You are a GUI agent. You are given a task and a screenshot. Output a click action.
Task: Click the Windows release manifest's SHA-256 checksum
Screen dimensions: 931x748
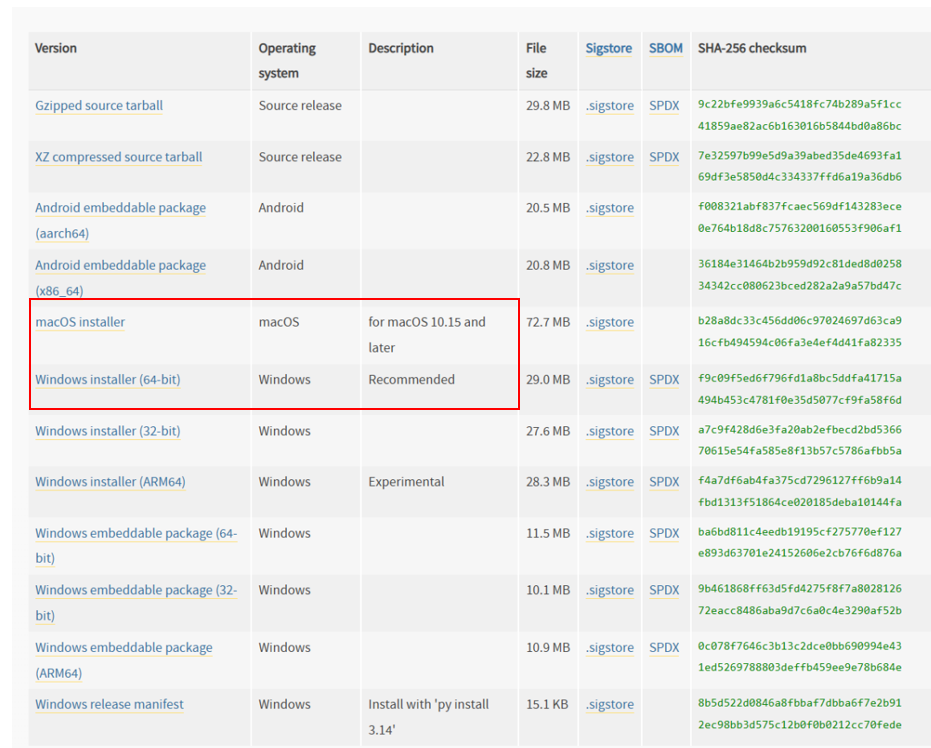(x=800, y=714)
